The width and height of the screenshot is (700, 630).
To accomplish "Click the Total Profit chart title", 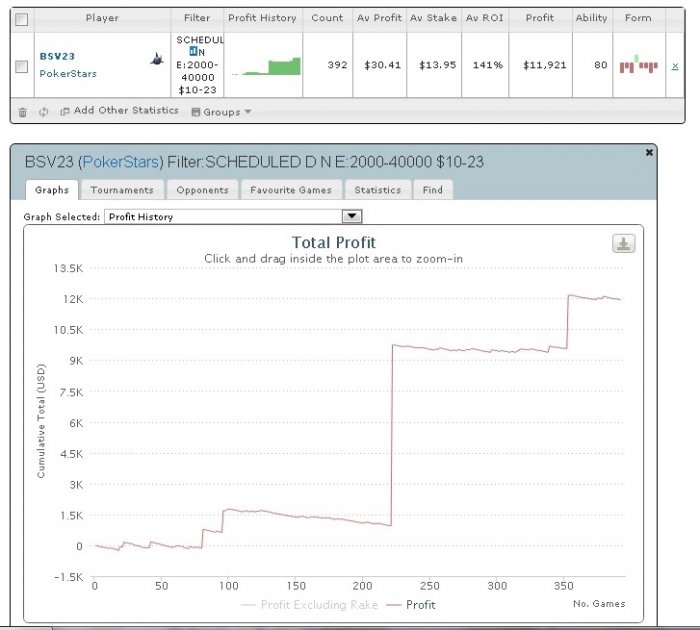I will coord(333,242).
